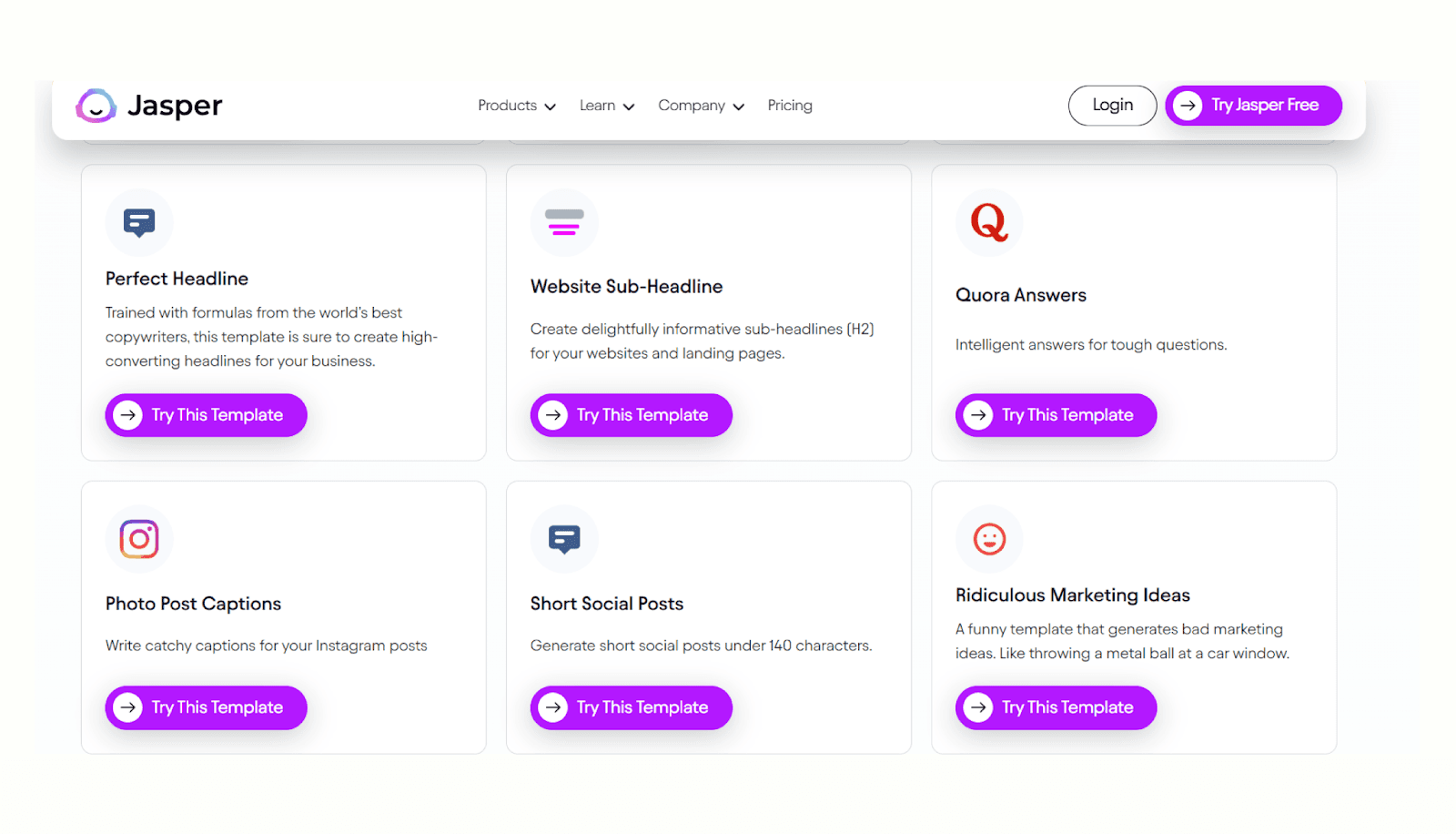Click the description starting 'A funny template'
Screen dimensions: 1456x834
(1122, 641)
